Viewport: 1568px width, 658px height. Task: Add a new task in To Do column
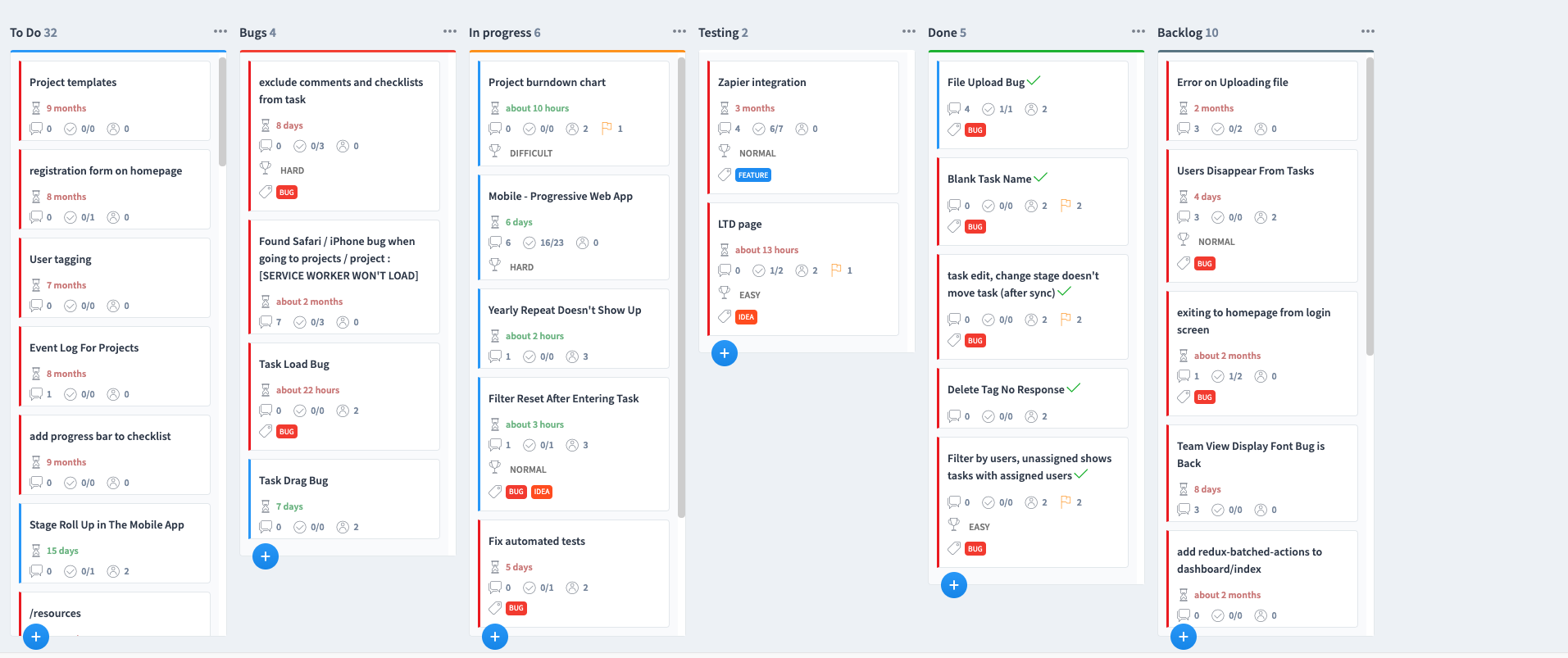pos(36,637)
